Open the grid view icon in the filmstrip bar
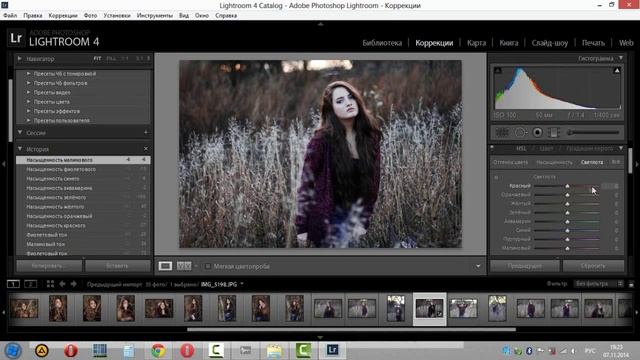This screenshot has height=360, width=640. (50, 284)
